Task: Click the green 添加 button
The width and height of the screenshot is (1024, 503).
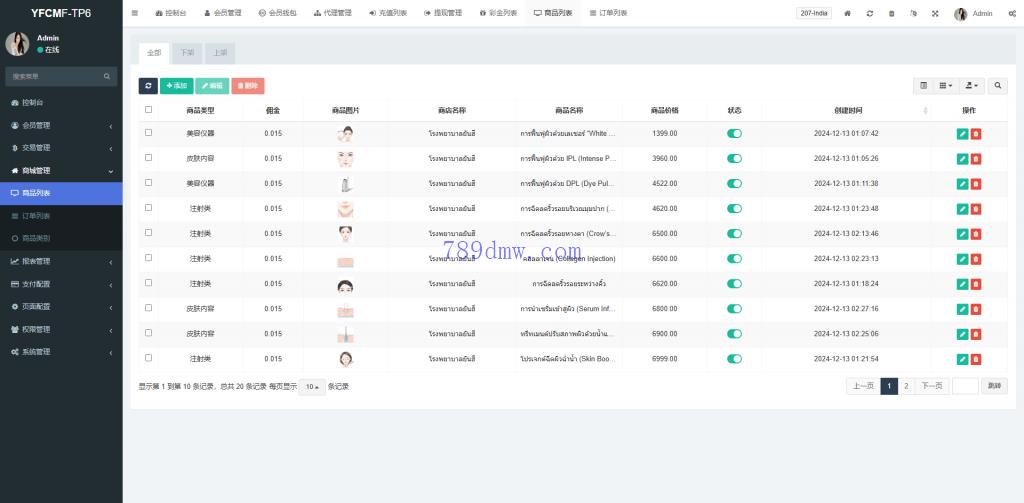Action: (x=176, y=86)
